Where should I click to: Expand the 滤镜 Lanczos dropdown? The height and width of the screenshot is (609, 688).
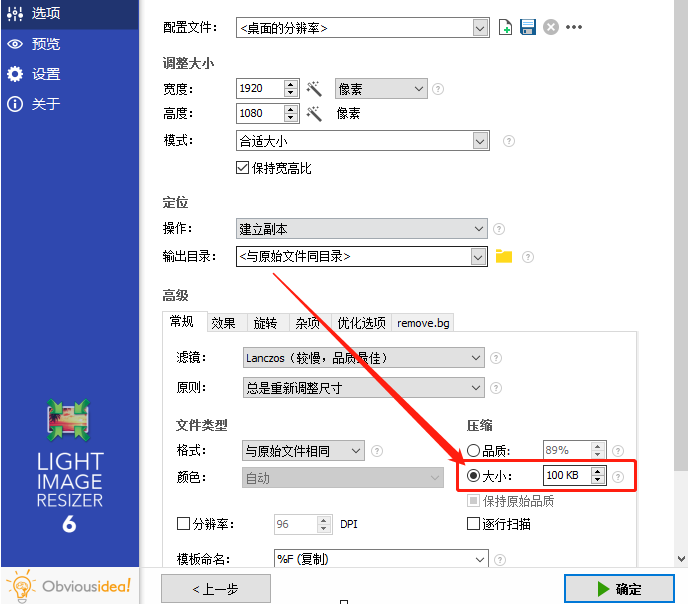click(x=363, y=358)
